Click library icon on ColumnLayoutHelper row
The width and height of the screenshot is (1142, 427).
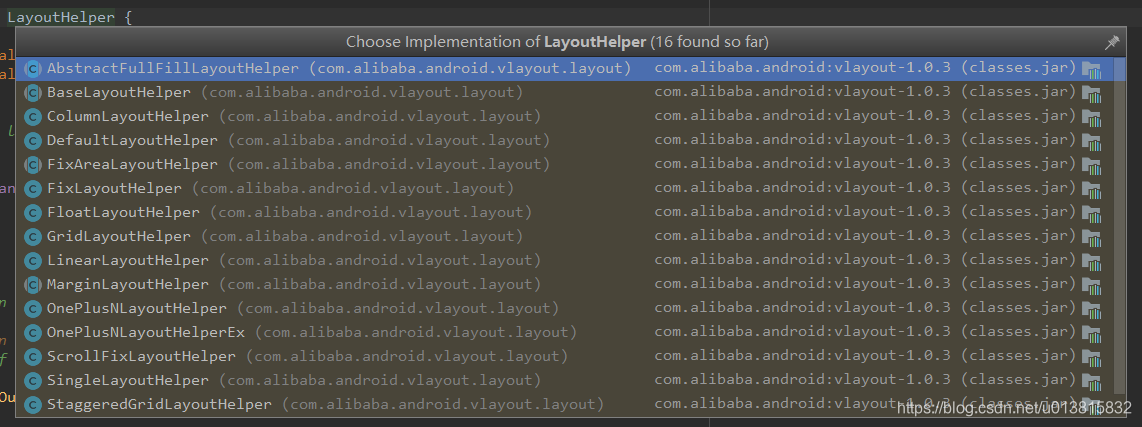(1091, 118)
